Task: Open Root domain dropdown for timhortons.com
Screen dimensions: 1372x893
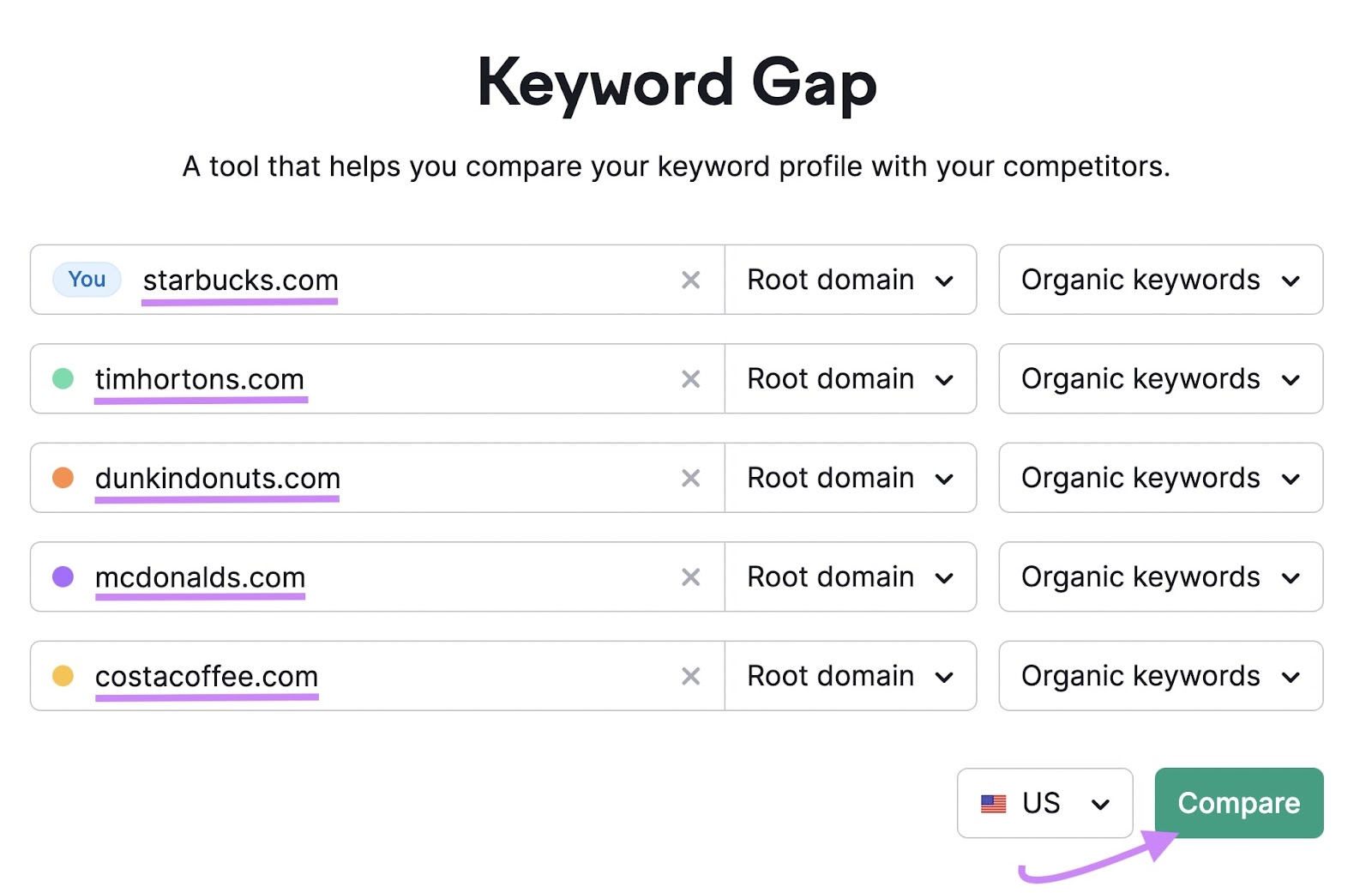Action: 851,378
